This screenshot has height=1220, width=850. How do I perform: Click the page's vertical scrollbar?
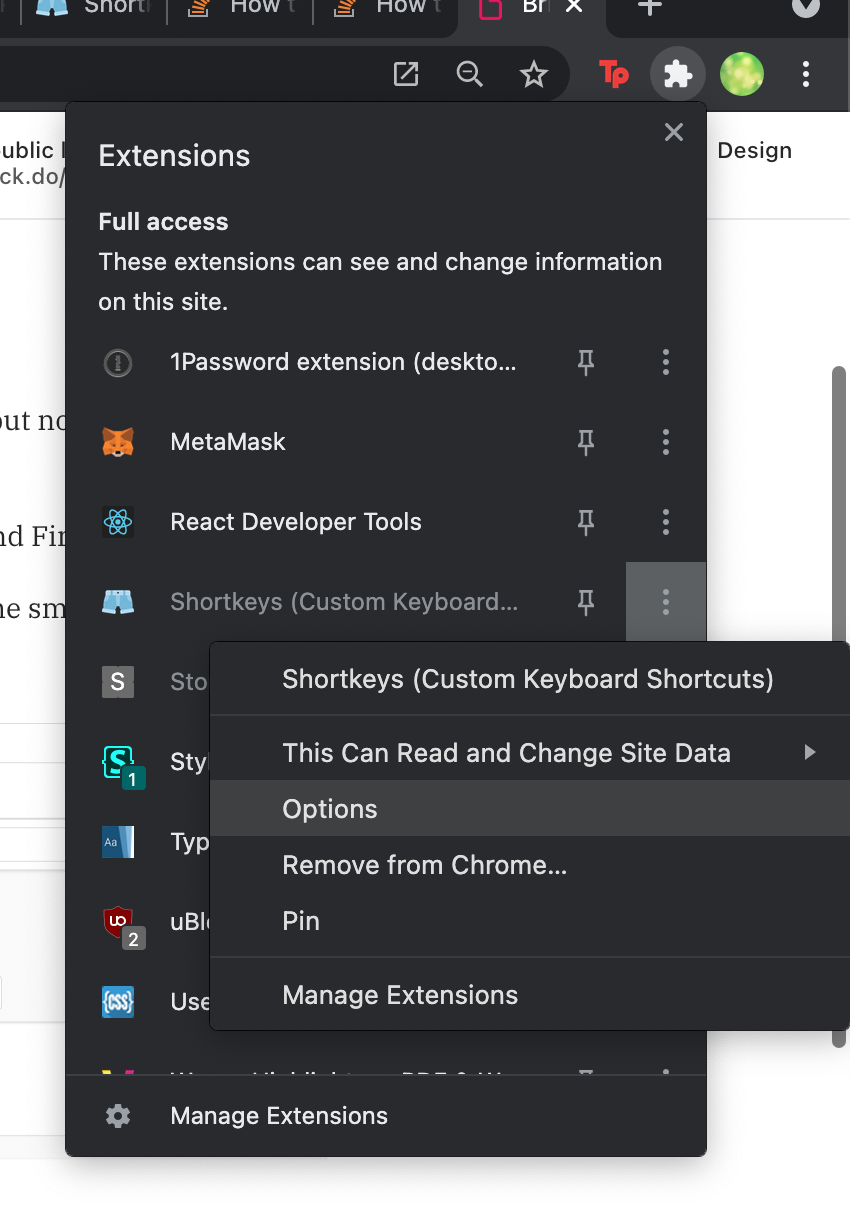click(839, 707)
